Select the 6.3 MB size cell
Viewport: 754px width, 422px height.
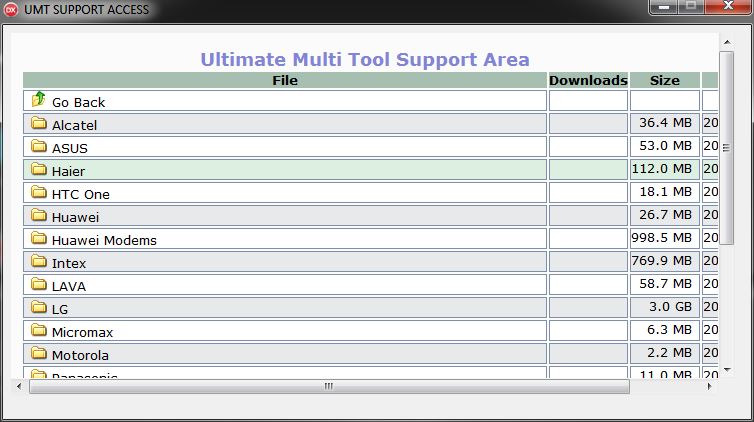coord(665,331)
